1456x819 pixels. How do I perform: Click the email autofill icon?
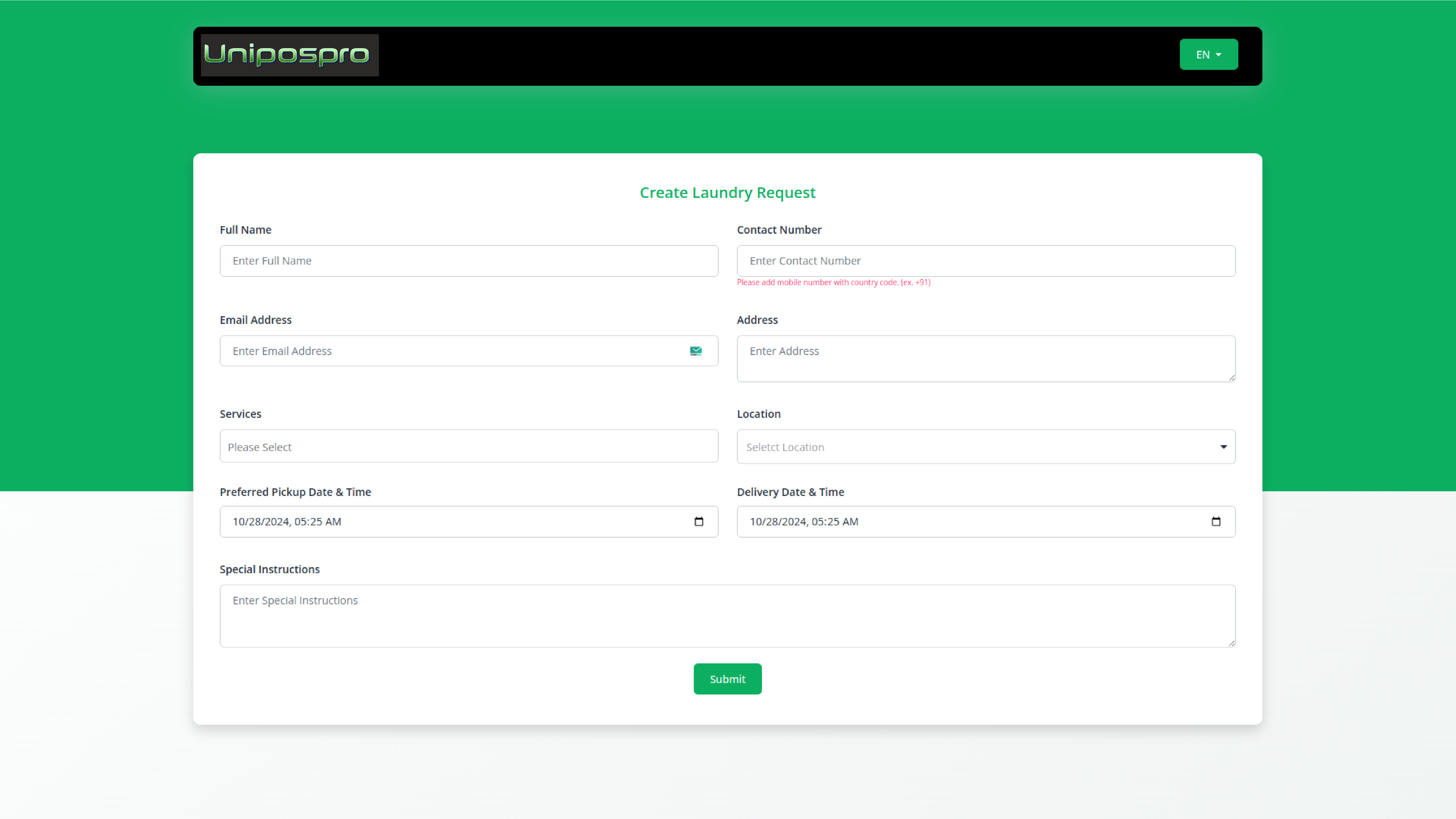point(696,351)
